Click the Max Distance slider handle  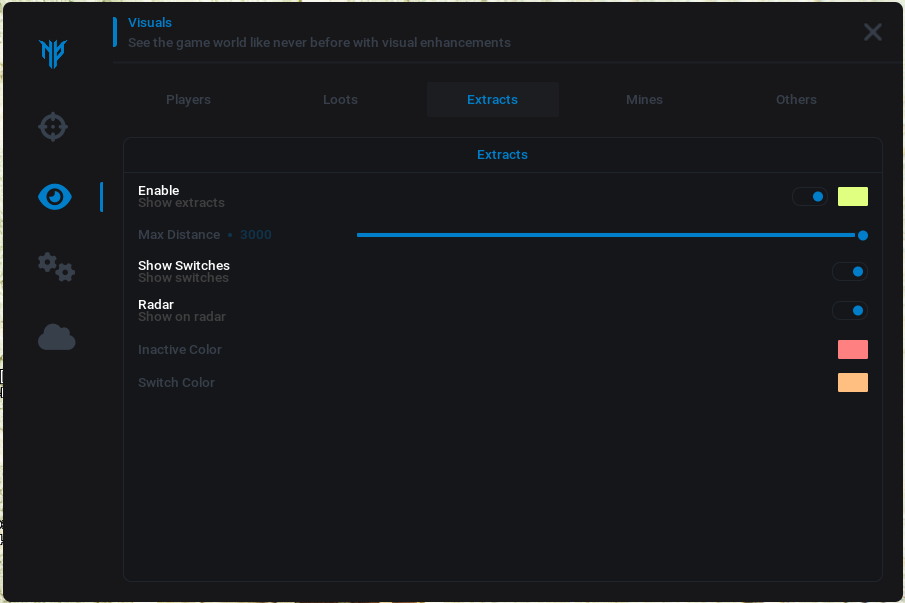coord(862,235)
